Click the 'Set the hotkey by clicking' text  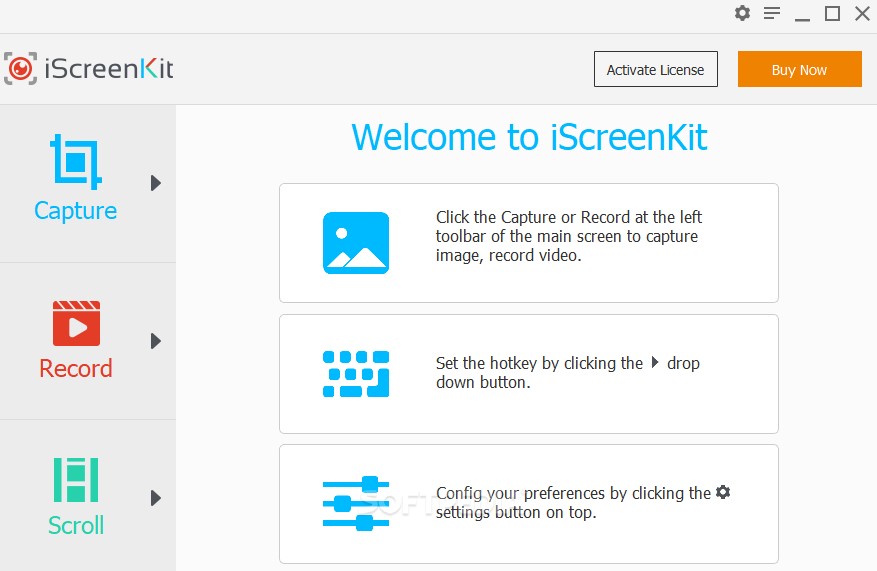tap(568, 372)
